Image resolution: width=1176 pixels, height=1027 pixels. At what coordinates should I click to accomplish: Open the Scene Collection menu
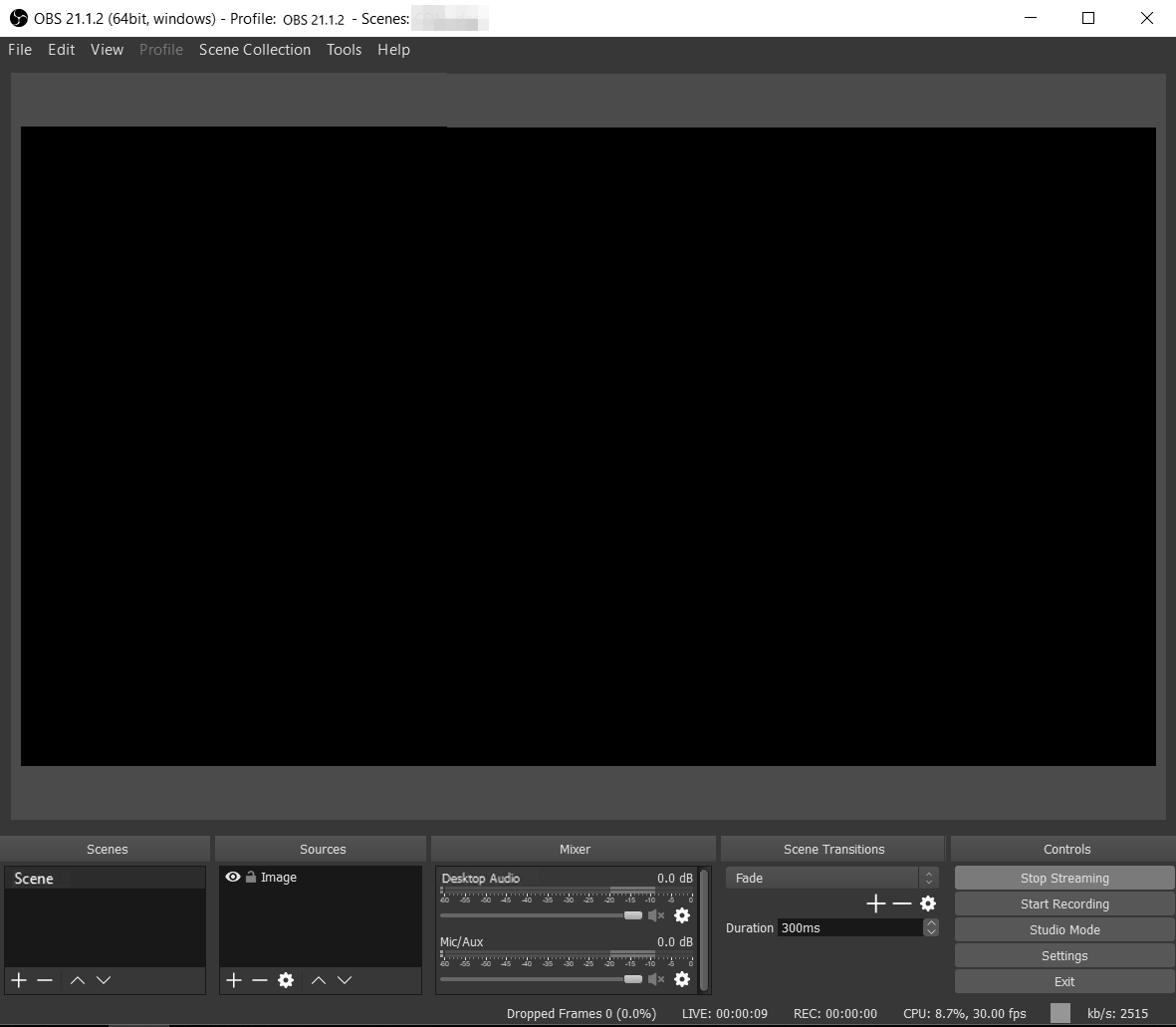tap(254, 50)
